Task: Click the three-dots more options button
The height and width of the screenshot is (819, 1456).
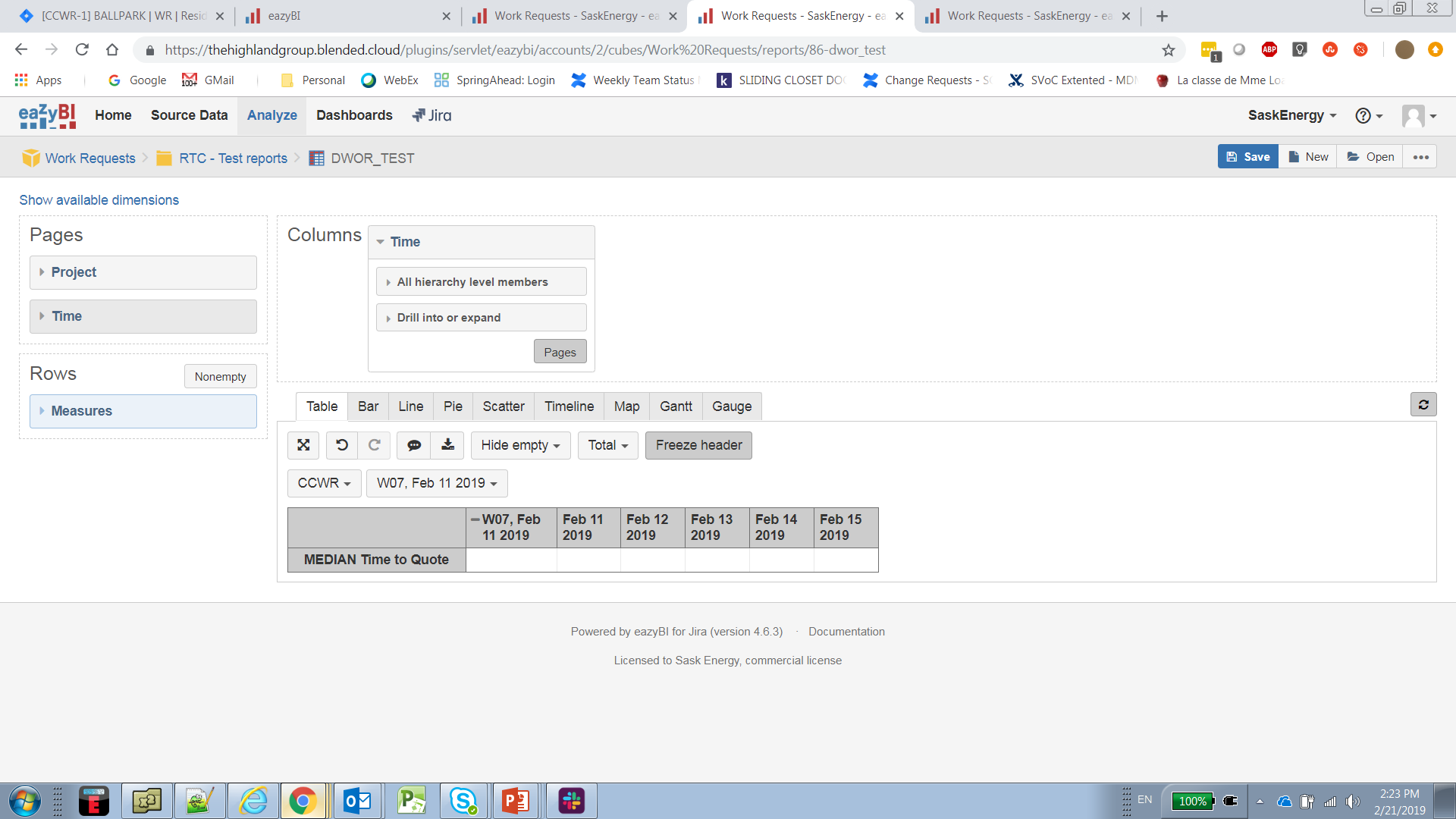Action: coord(1420,157)
